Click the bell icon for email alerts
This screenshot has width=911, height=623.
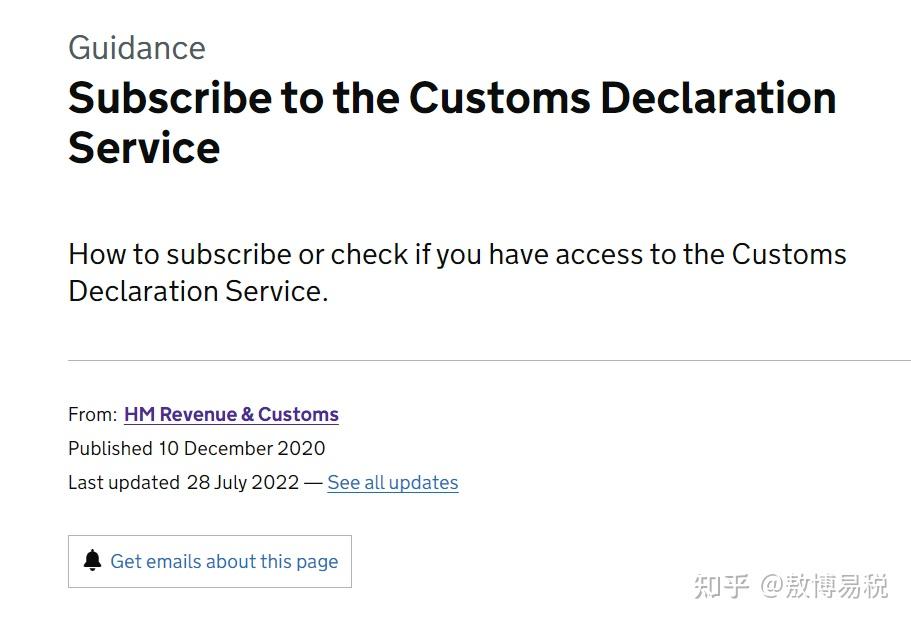click(93, 561)
